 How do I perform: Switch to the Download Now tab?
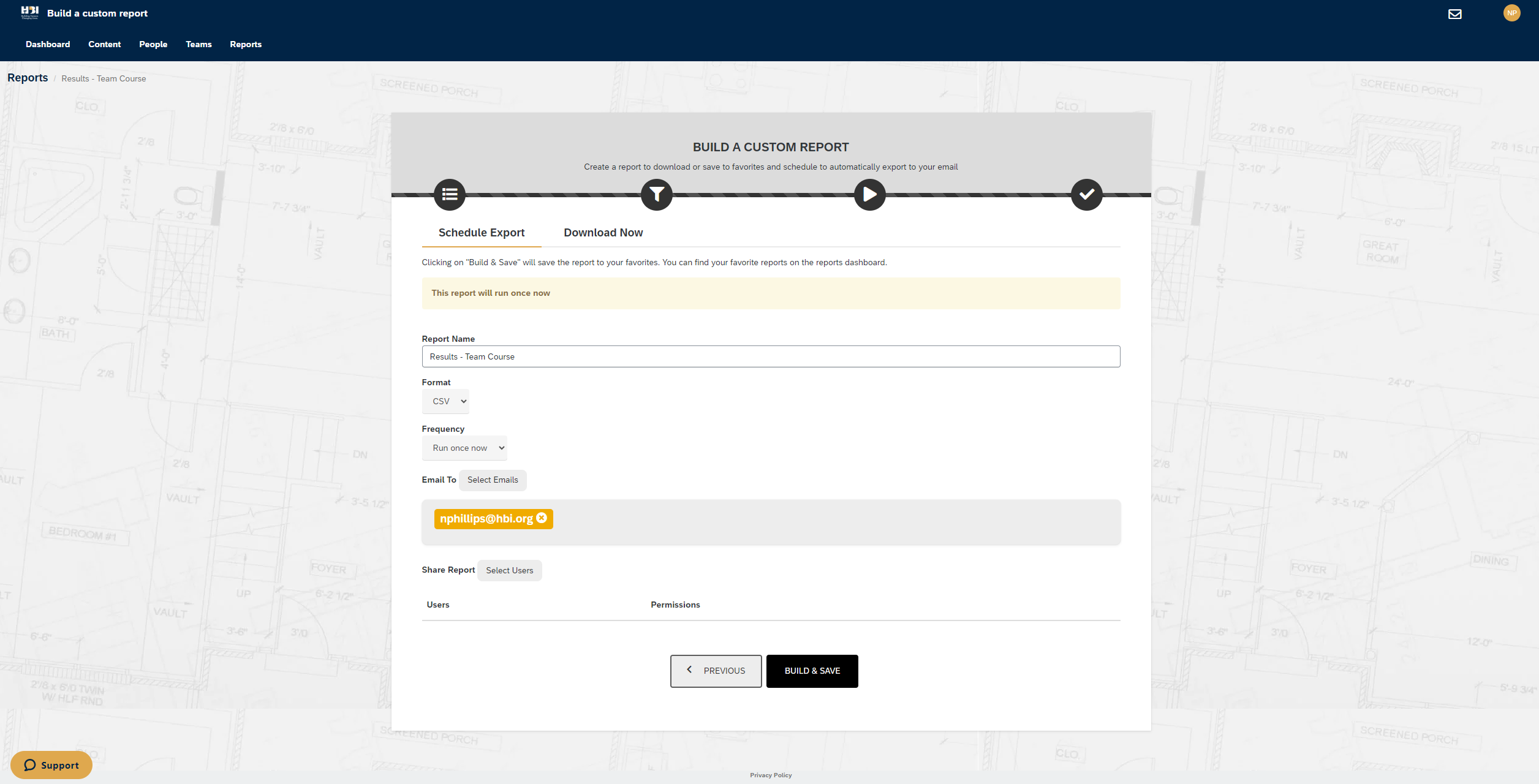coord(603,233)
